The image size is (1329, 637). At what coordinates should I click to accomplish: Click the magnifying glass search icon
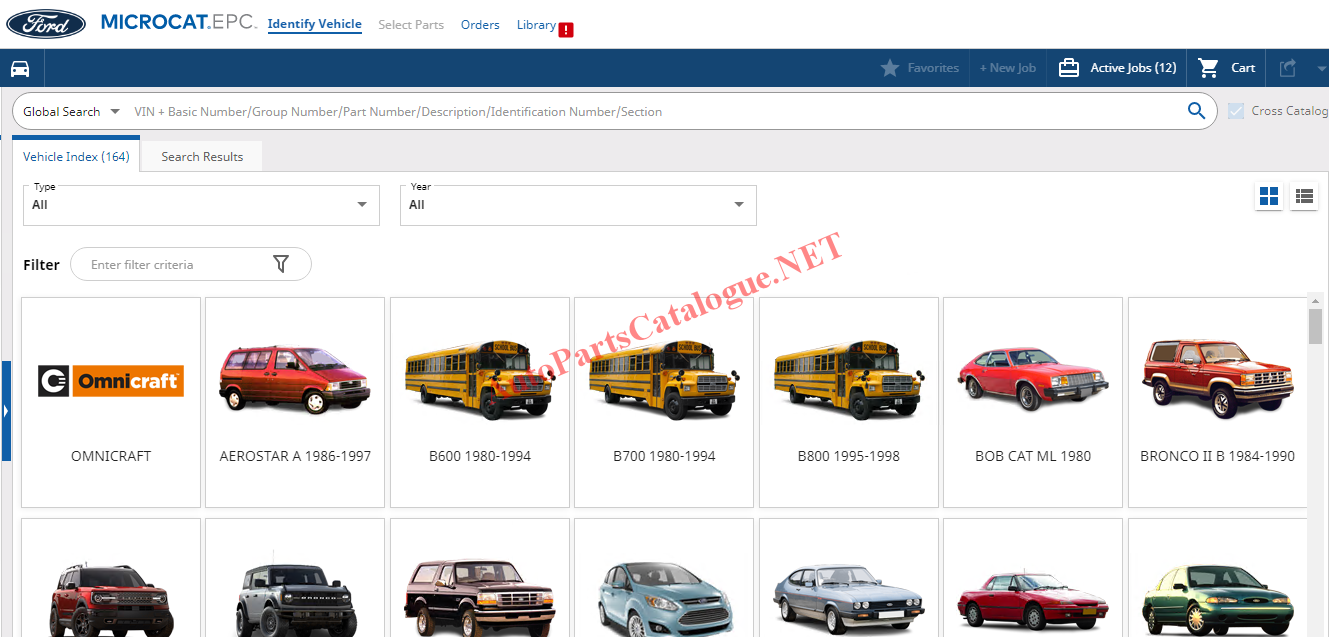click(x=1196, y=111)
